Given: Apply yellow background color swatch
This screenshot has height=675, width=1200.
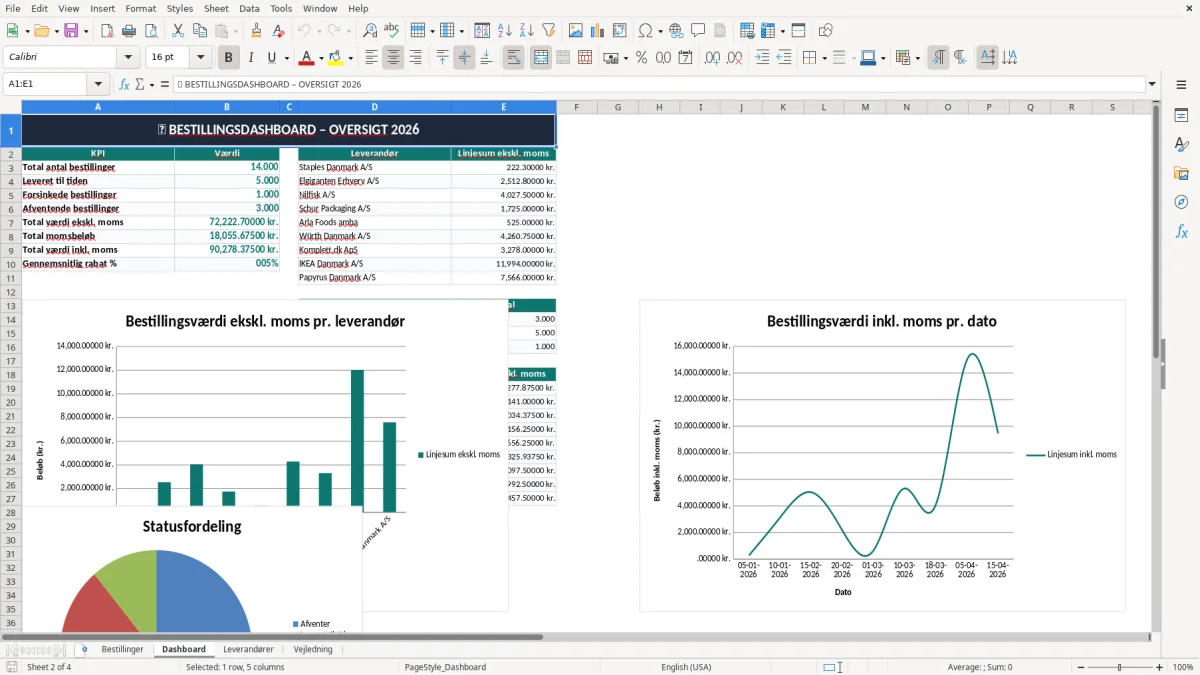Looking at the screenshot, I should pyautogui.click(x=336, y=58).
